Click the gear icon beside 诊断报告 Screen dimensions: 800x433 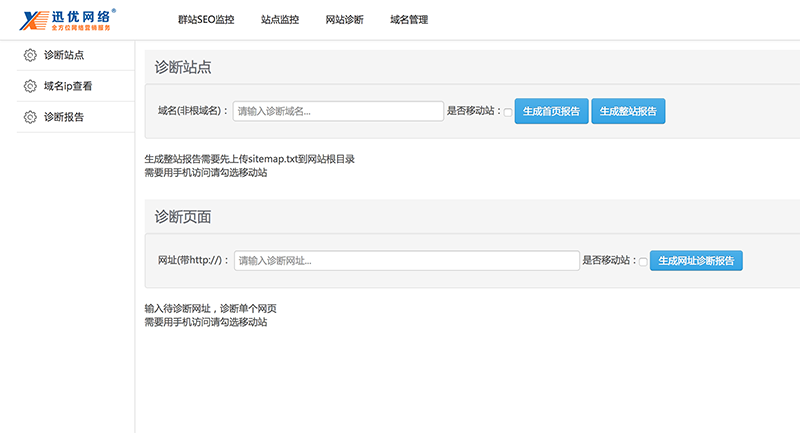(x=30, y=117)
